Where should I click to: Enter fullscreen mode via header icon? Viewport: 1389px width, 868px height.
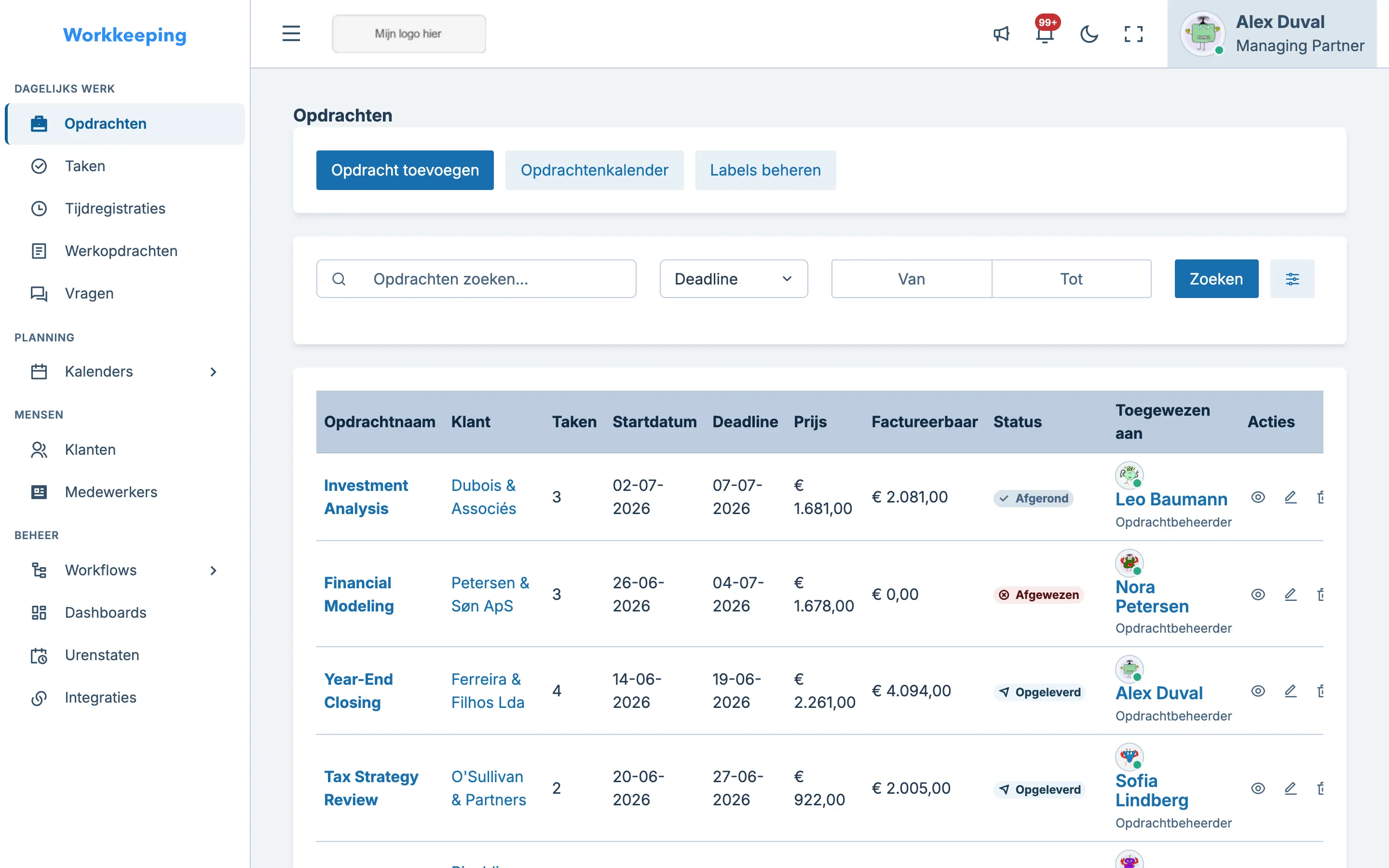tap(1133, 34)
